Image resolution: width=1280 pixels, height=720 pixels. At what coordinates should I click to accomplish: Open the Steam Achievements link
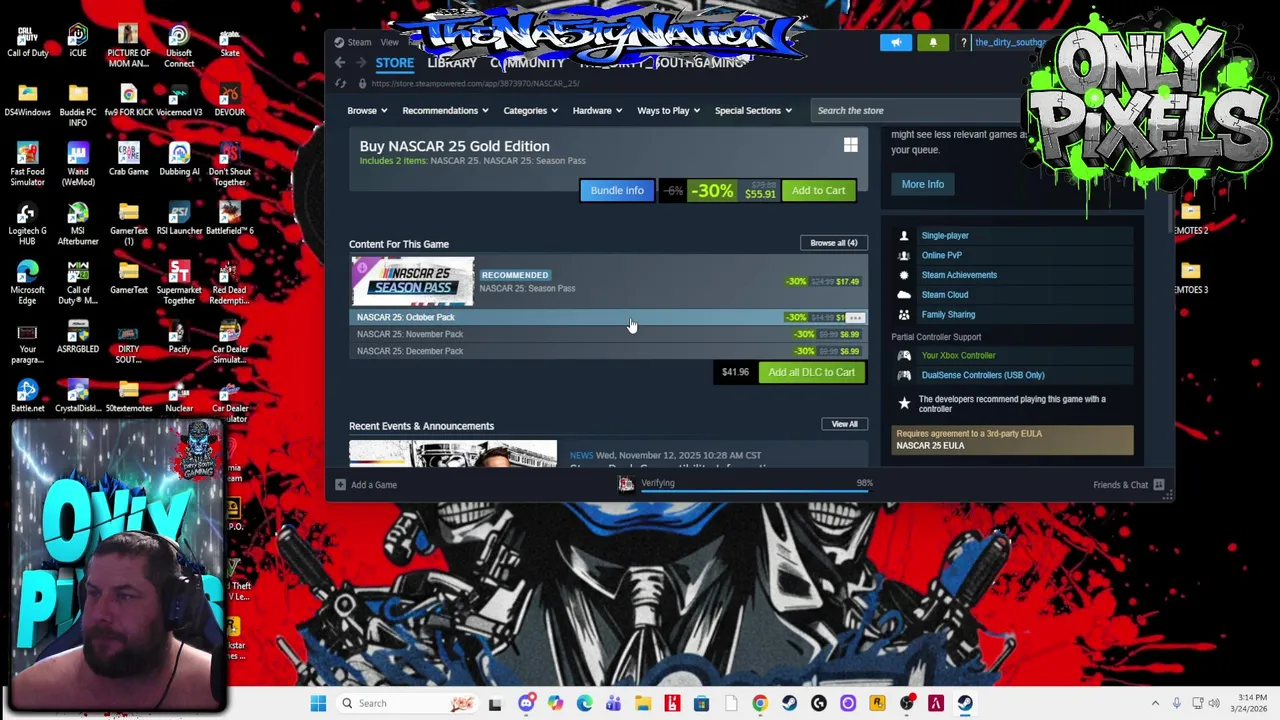point(959,275)
